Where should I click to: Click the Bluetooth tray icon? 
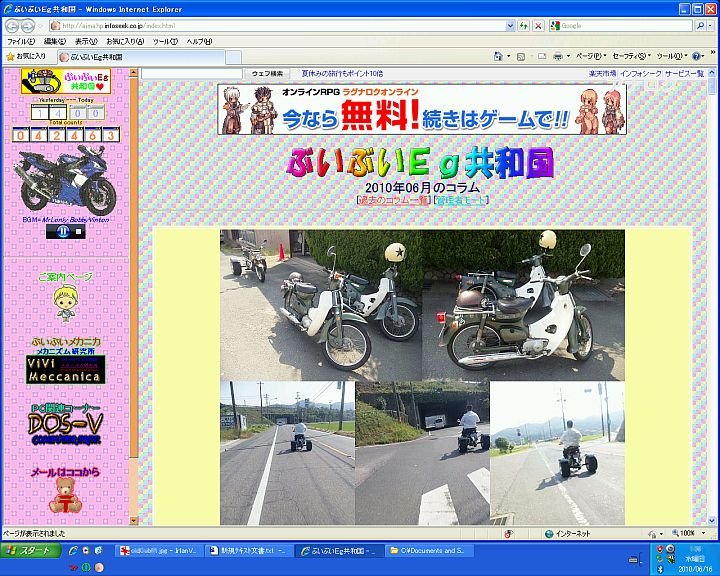pyautogui.click(x=661, y=569)
